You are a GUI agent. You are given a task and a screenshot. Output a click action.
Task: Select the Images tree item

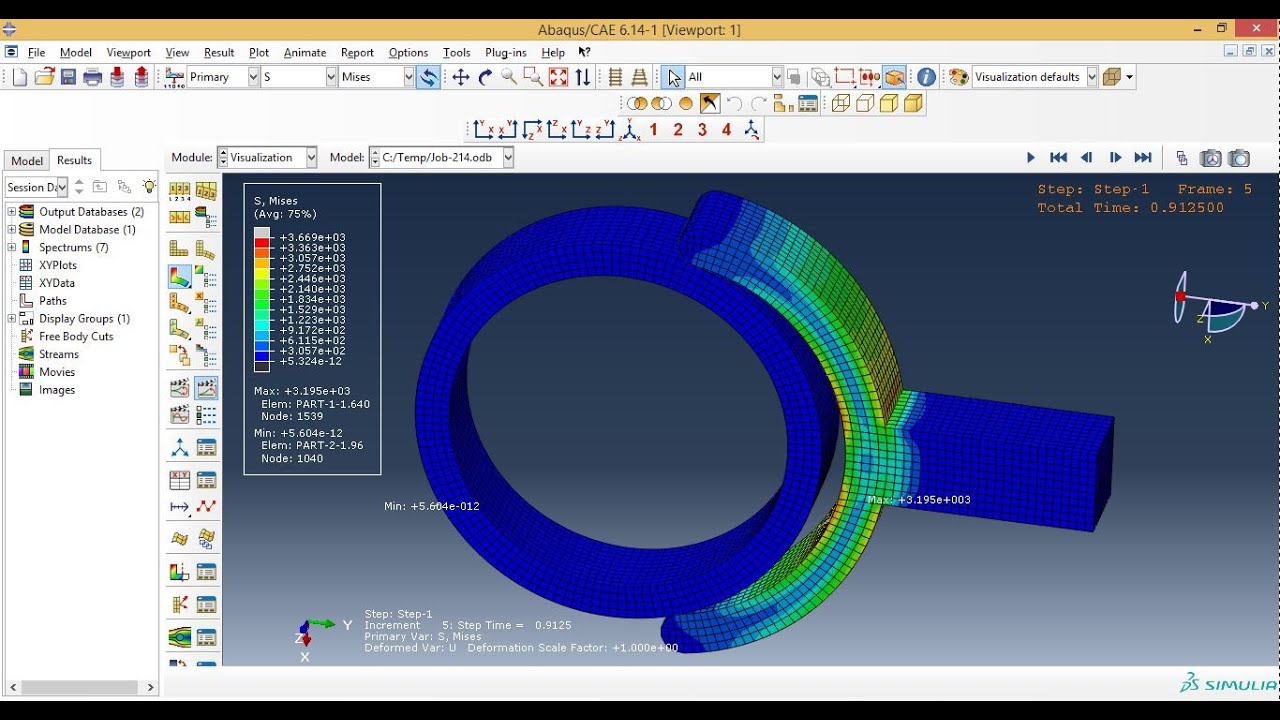click(x=57, y=390)
